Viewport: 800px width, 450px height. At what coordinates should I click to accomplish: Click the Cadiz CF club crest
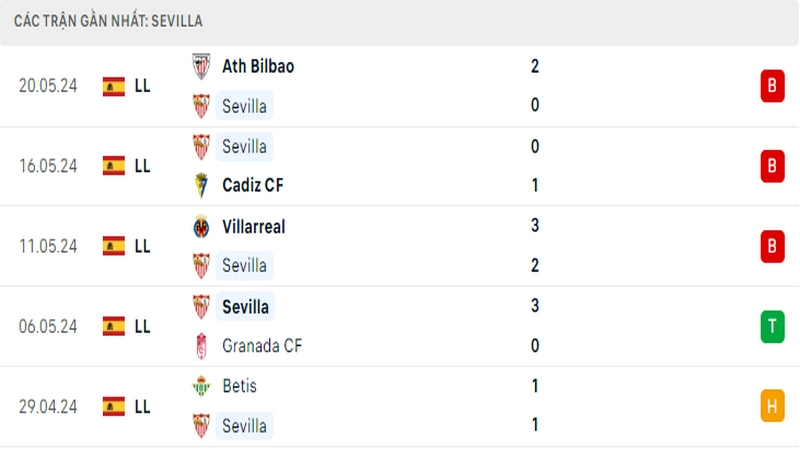[x=201, y=185]
